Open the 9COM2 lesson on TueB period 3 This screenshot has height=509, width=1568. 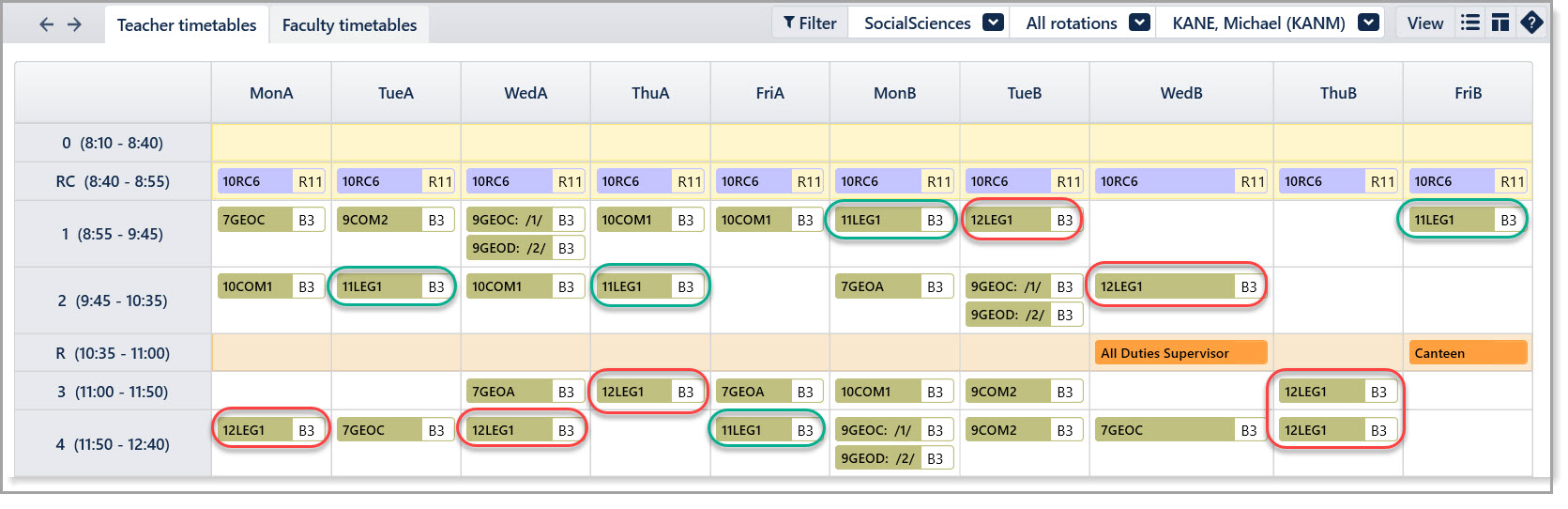[x=1025, y=392]
